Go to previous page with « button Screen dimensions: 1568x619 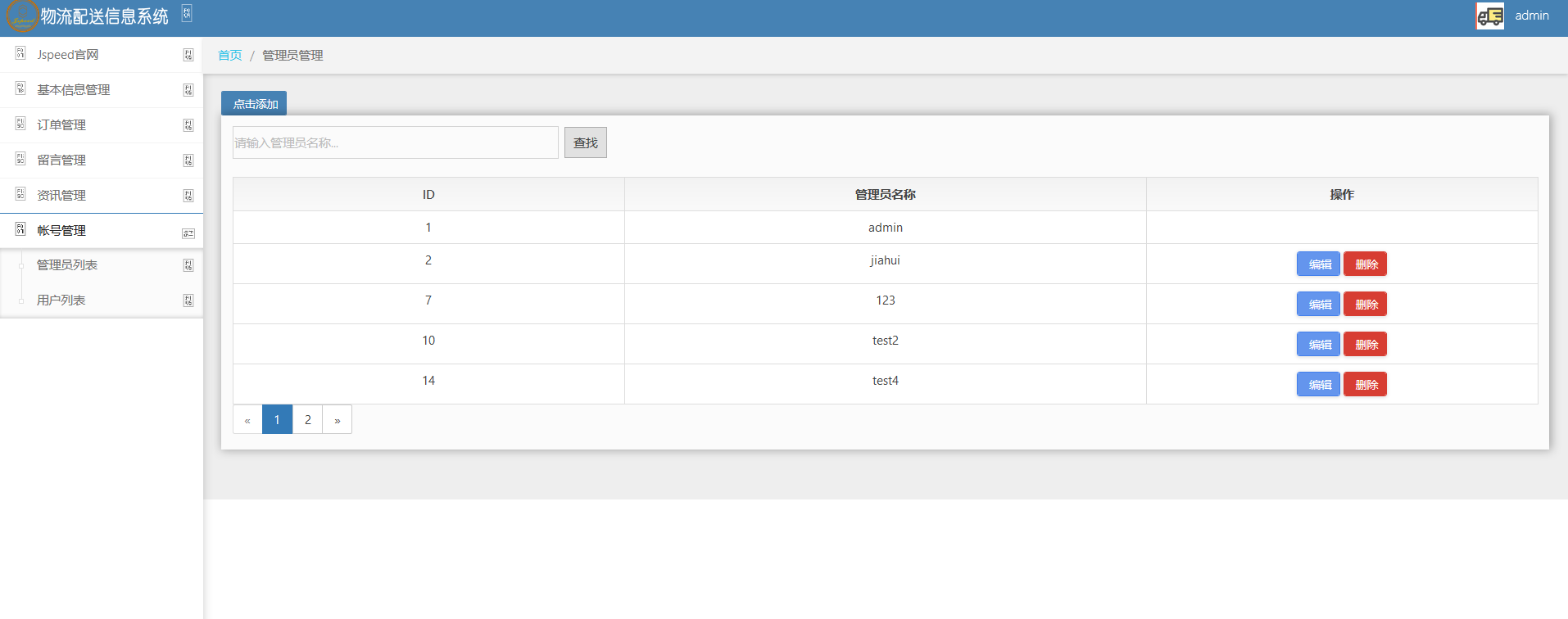(x=247, y=419)
